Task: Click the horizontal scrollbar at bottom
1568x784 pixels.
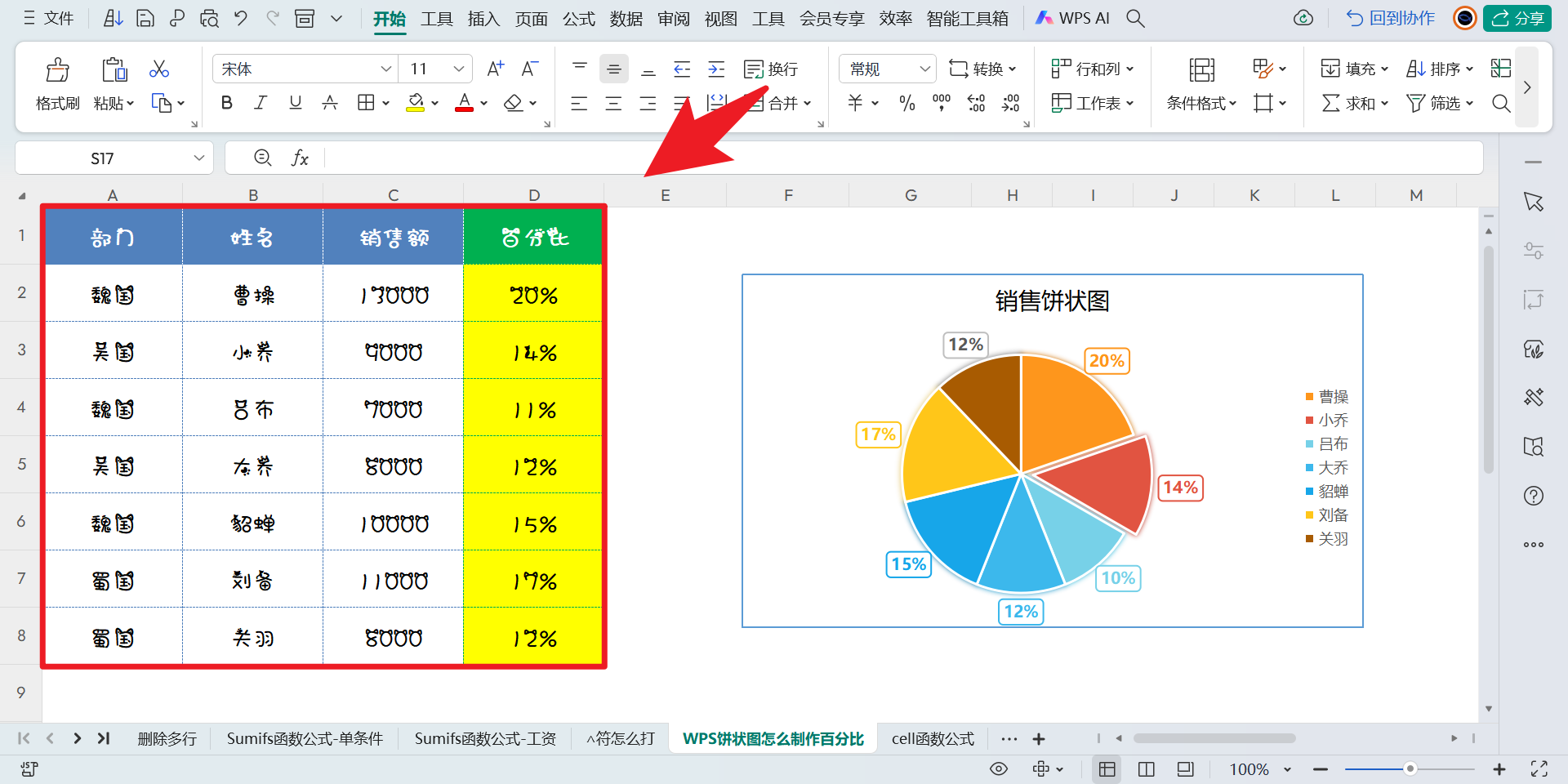Action: coord(1214,738)
